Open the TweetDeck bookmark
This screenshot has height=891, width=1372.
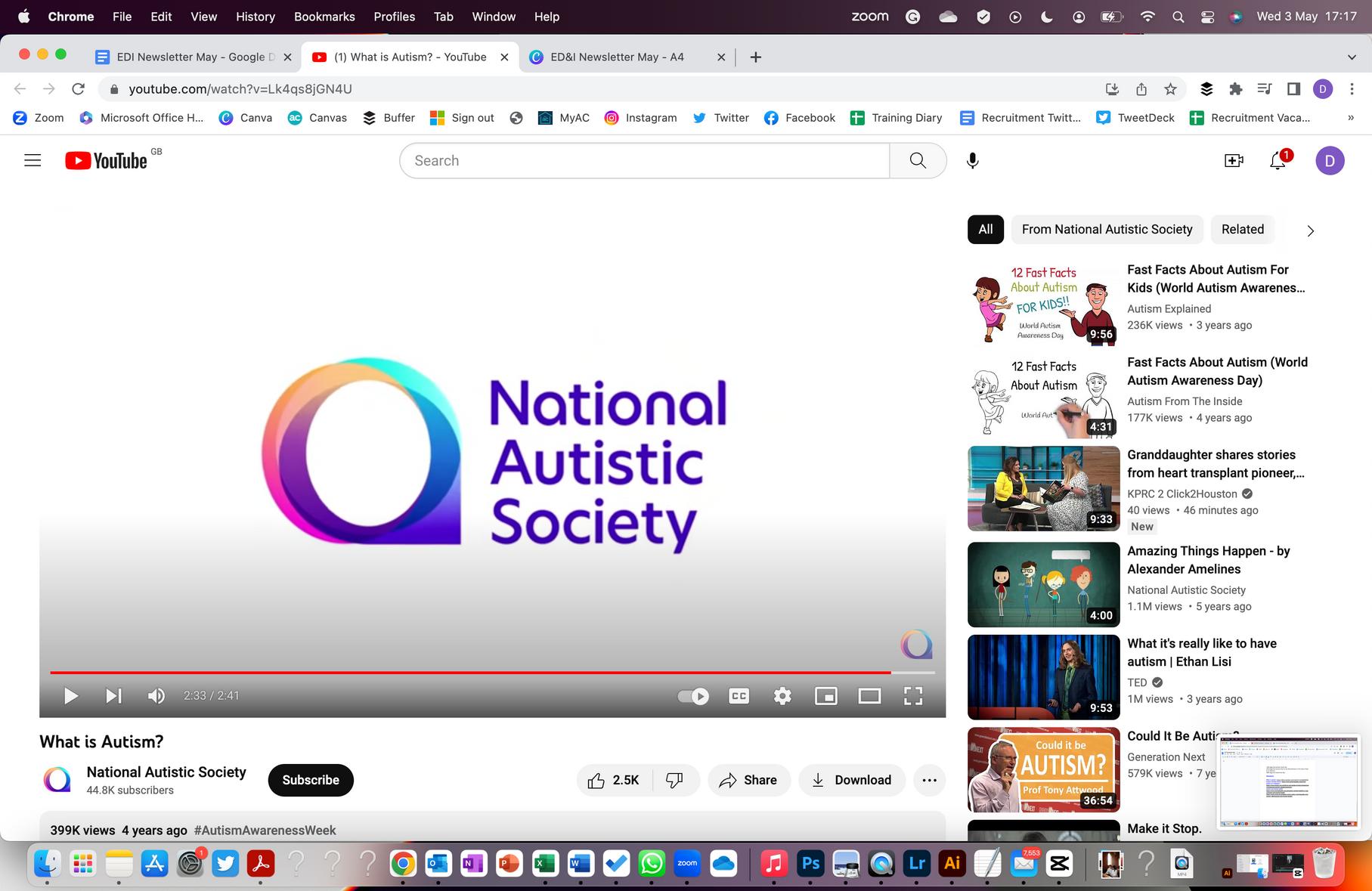click(1135, 118)
